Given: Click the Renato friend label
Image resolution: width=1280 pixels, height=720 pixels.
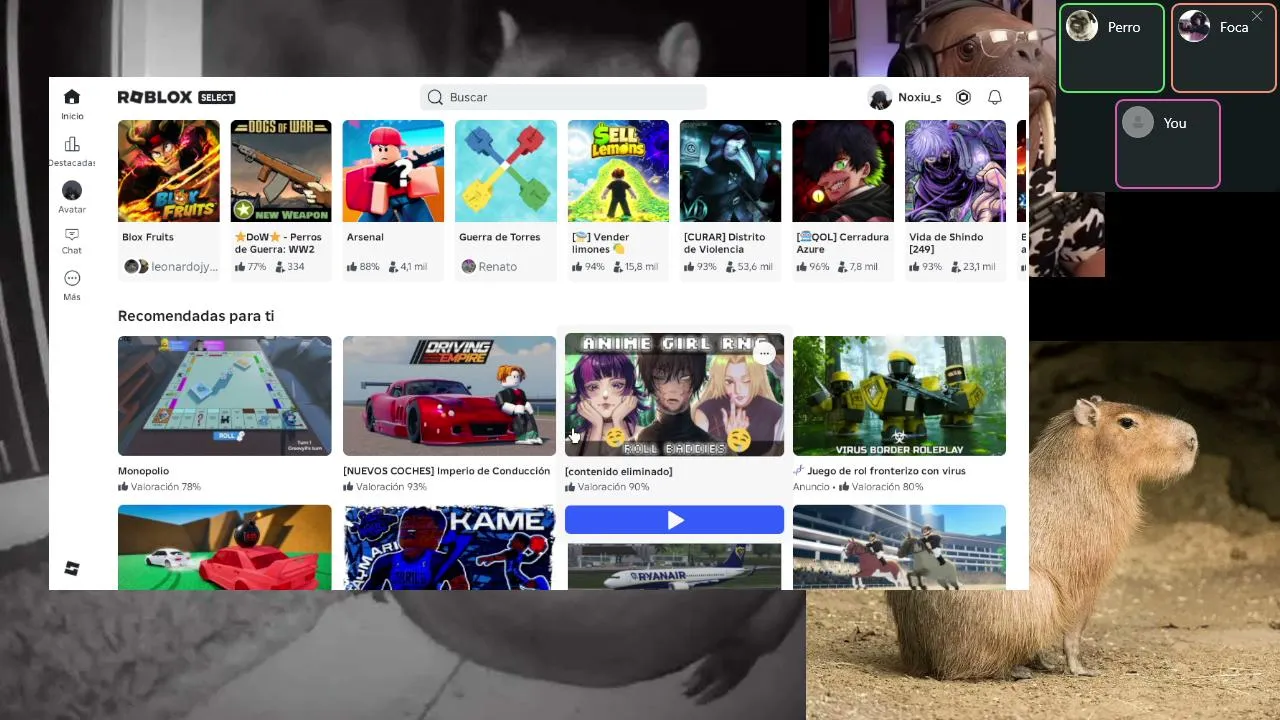Looking at the screenshot, I should [497, 267].
